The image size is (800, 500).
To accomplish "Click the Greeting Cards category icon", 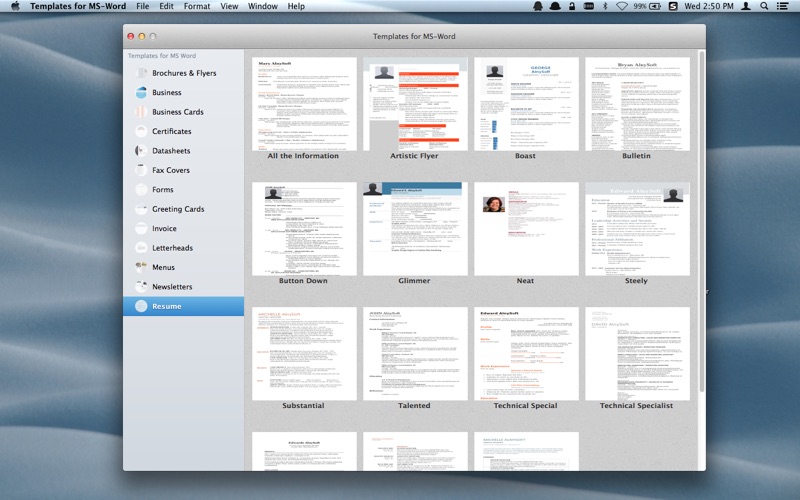I will pos(141,209).
